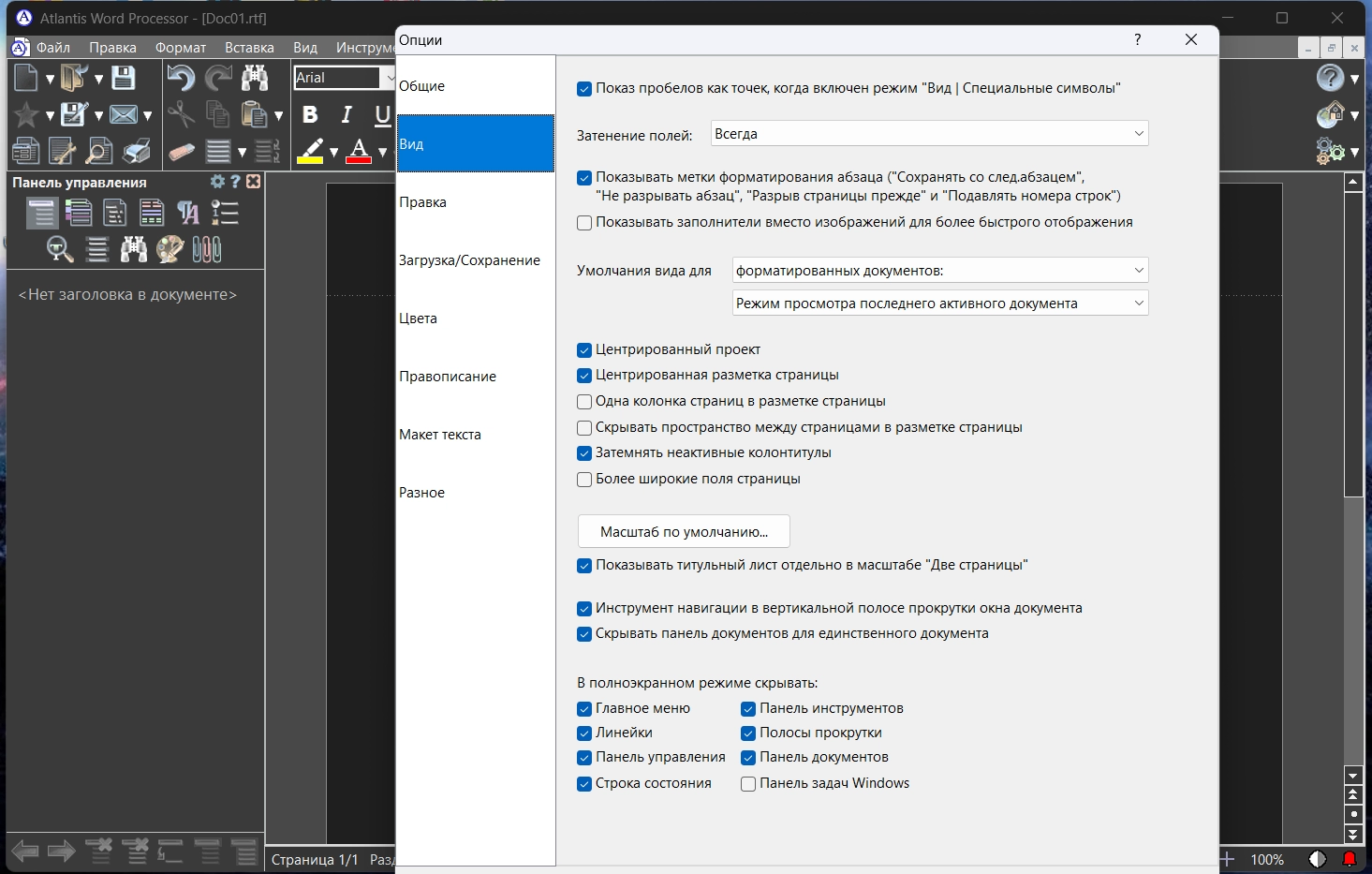Click the Options dialog help "?" button
The width and height of the screenshot is (1372, 874).
click(x=1137, y=39)
